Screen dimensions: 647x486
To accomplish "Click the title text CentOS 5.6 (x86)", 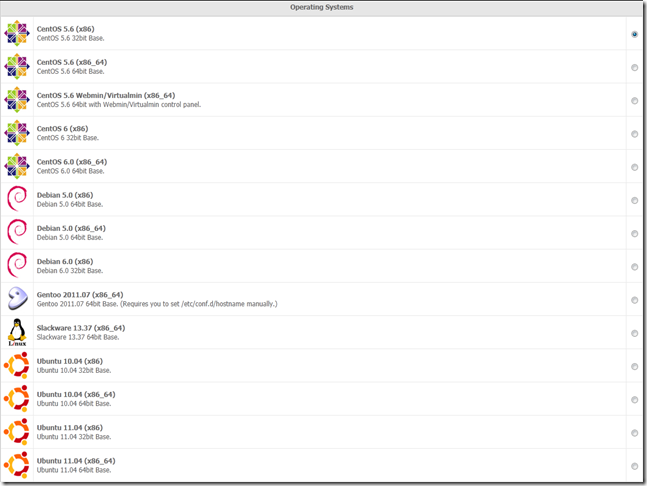I will (66, 29).
